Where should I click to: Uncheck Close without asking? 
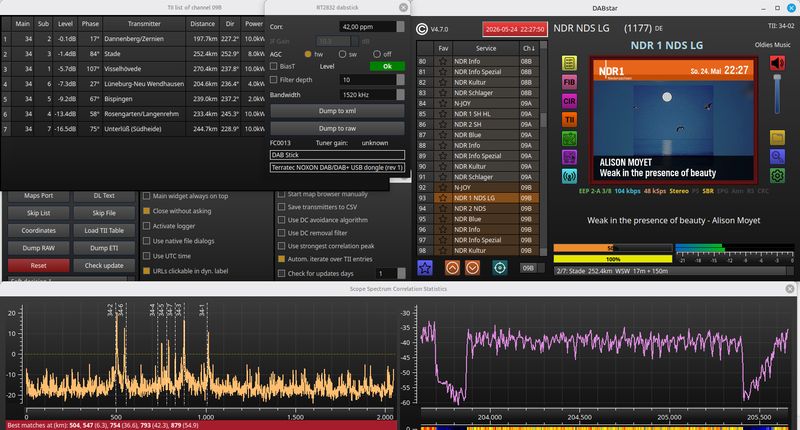pyautogui.click(x=146, y=211)
